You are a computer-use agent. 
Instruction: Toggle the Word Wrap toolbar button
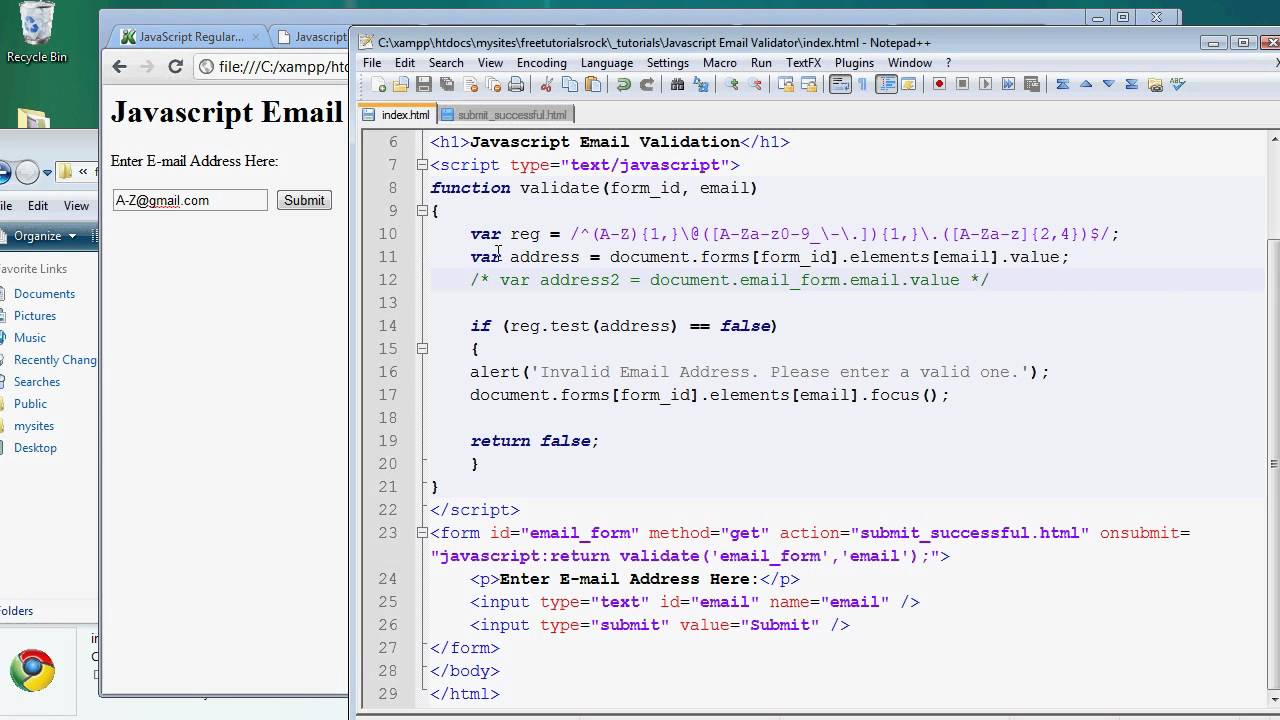point(840,85)
